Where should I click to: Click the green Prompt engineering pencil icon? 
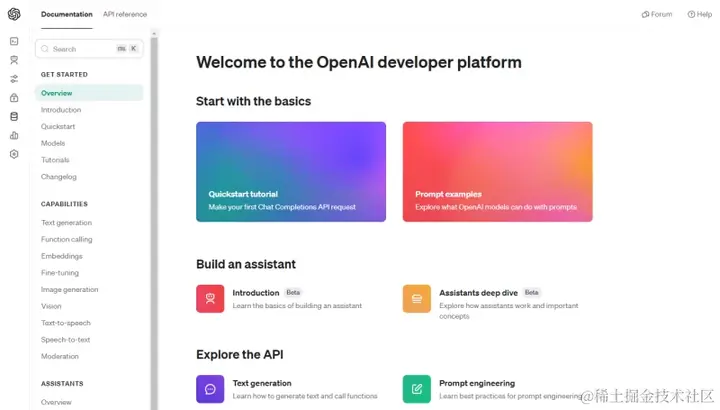click(417, 389)
